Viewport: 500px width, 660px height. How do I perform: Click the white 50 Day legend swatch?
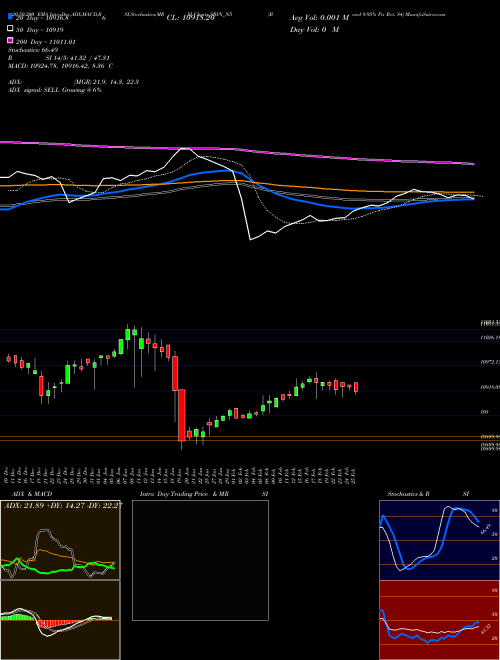tap(10, 29)
